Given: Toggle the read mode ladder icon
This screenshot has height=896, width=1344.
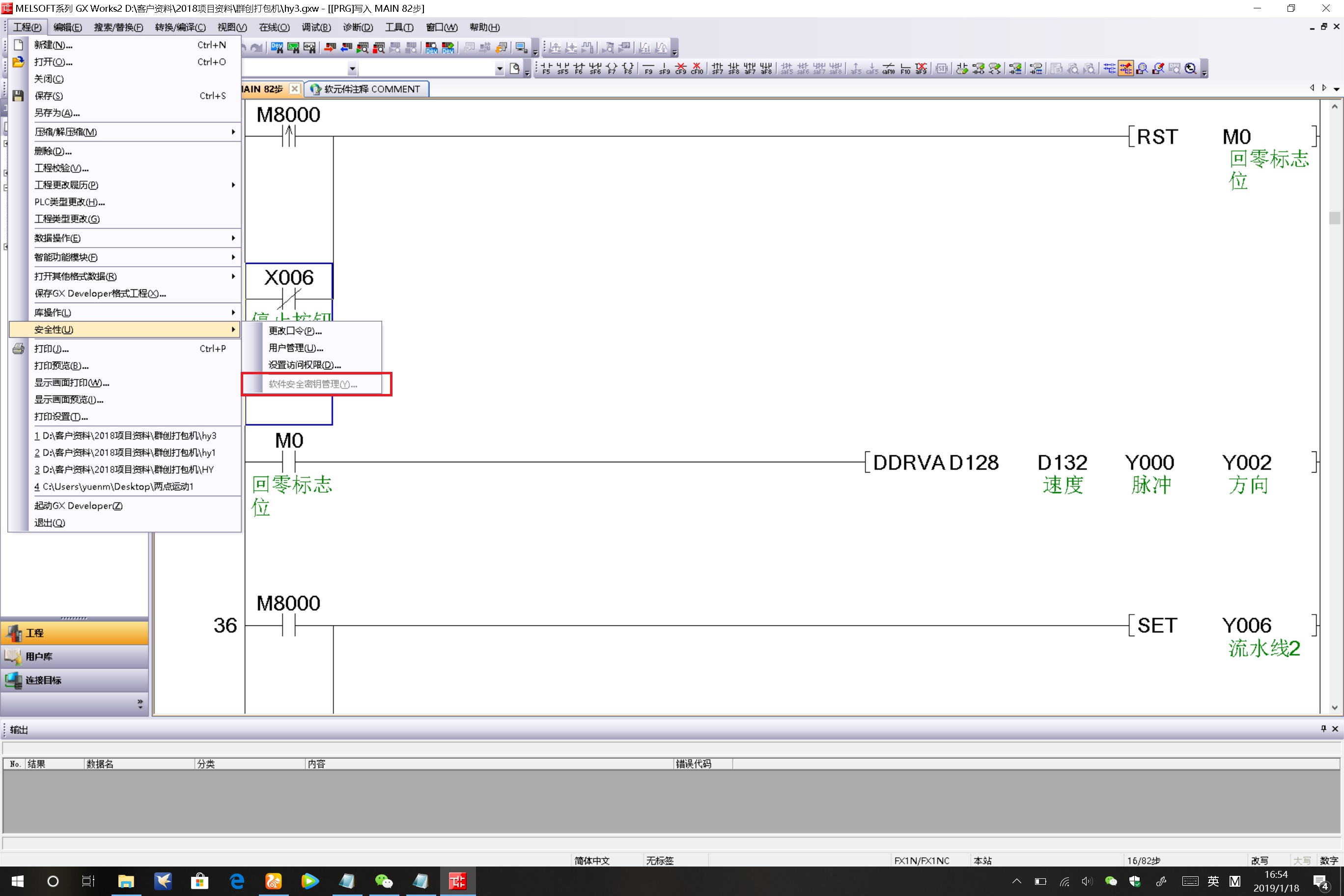Looking at the screenshot, I should click(x=1109, y=69).
